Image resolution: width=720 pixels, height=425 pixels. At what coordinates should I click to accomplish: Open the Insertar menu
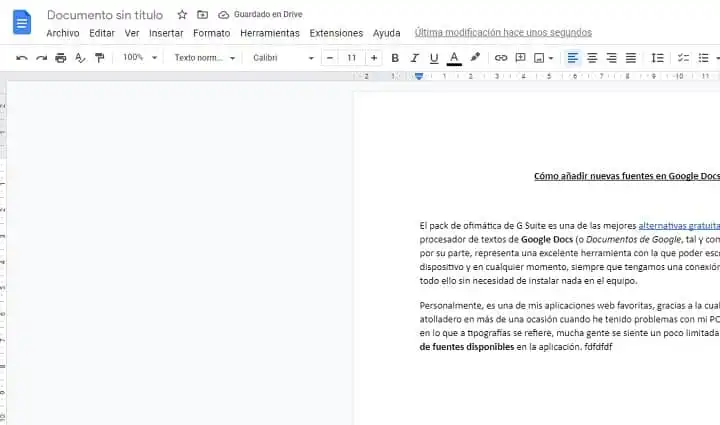[166, 33]
